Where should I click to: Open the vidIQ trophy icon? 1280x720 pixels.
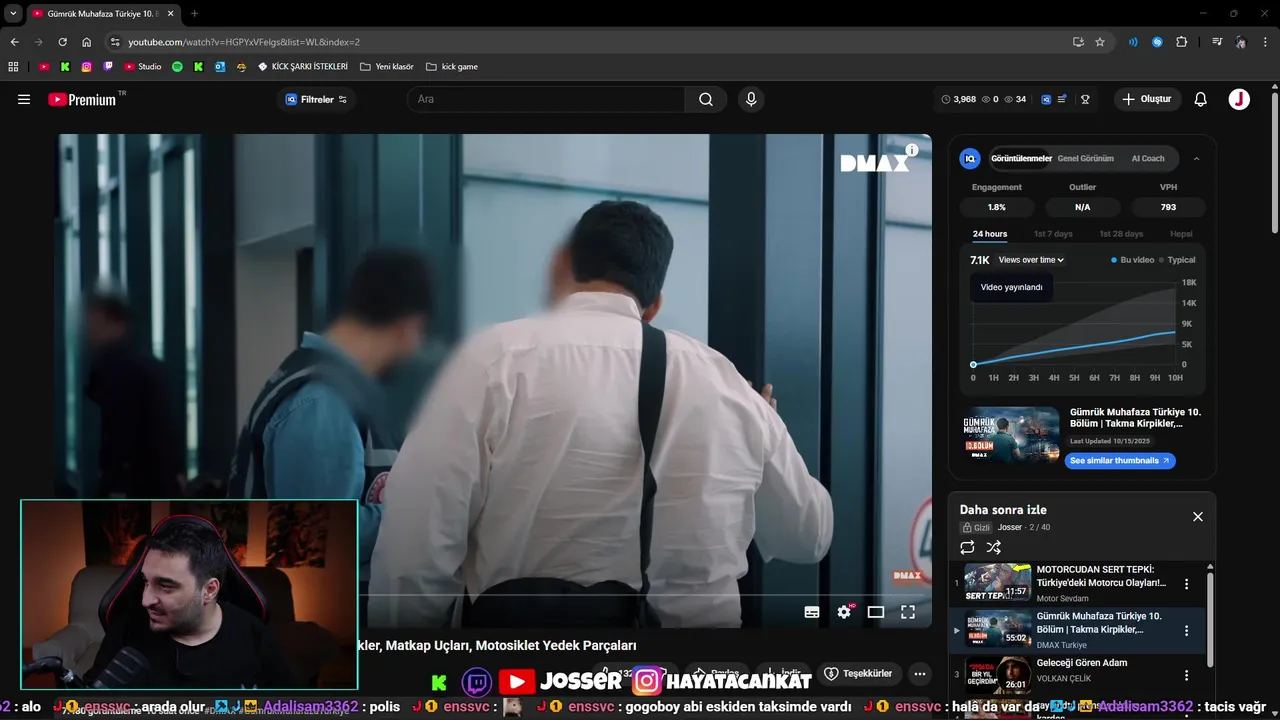[1085, 99]
